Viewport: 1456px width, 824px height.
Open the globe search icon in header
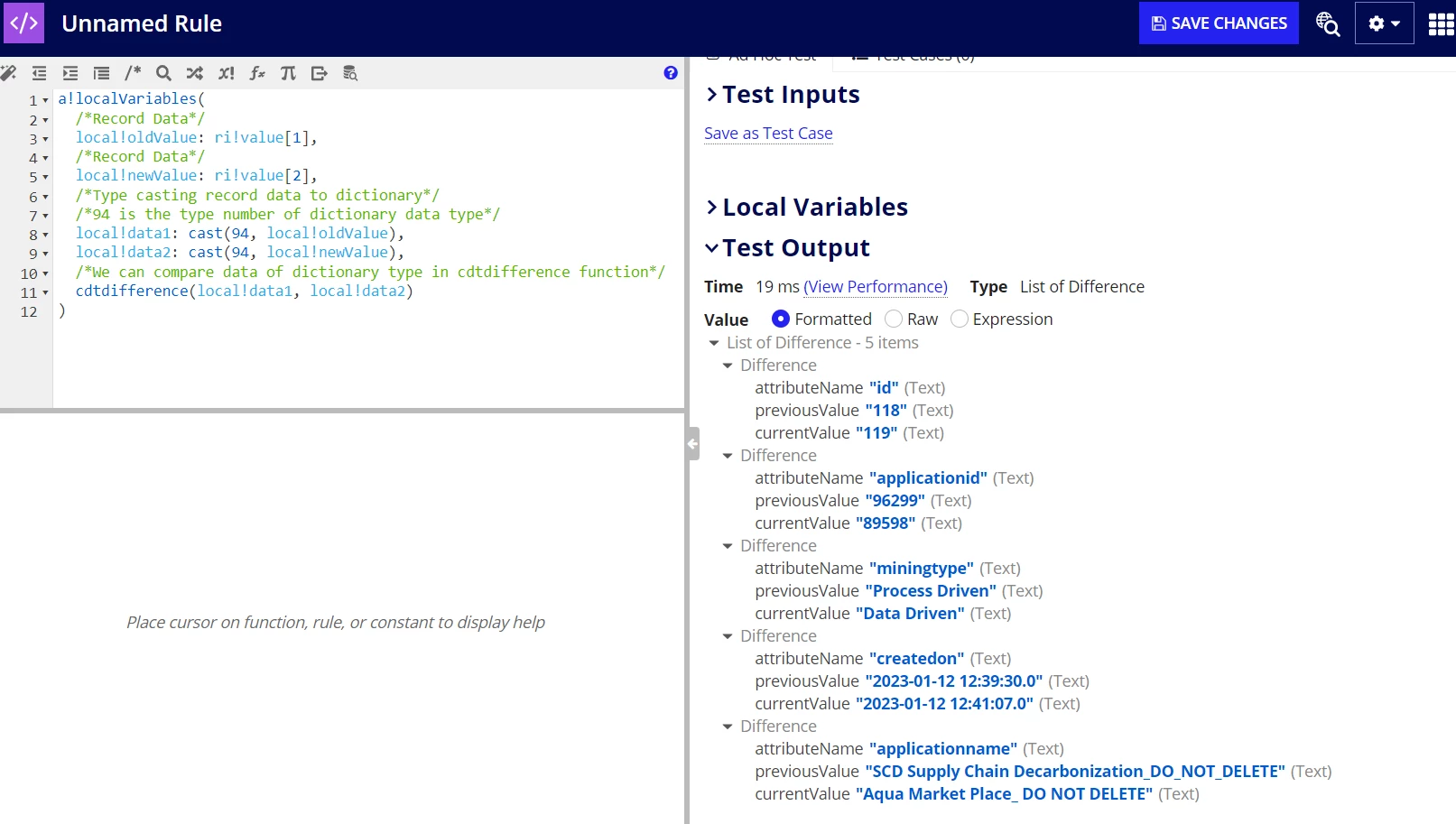click(x=1327, y=23)
